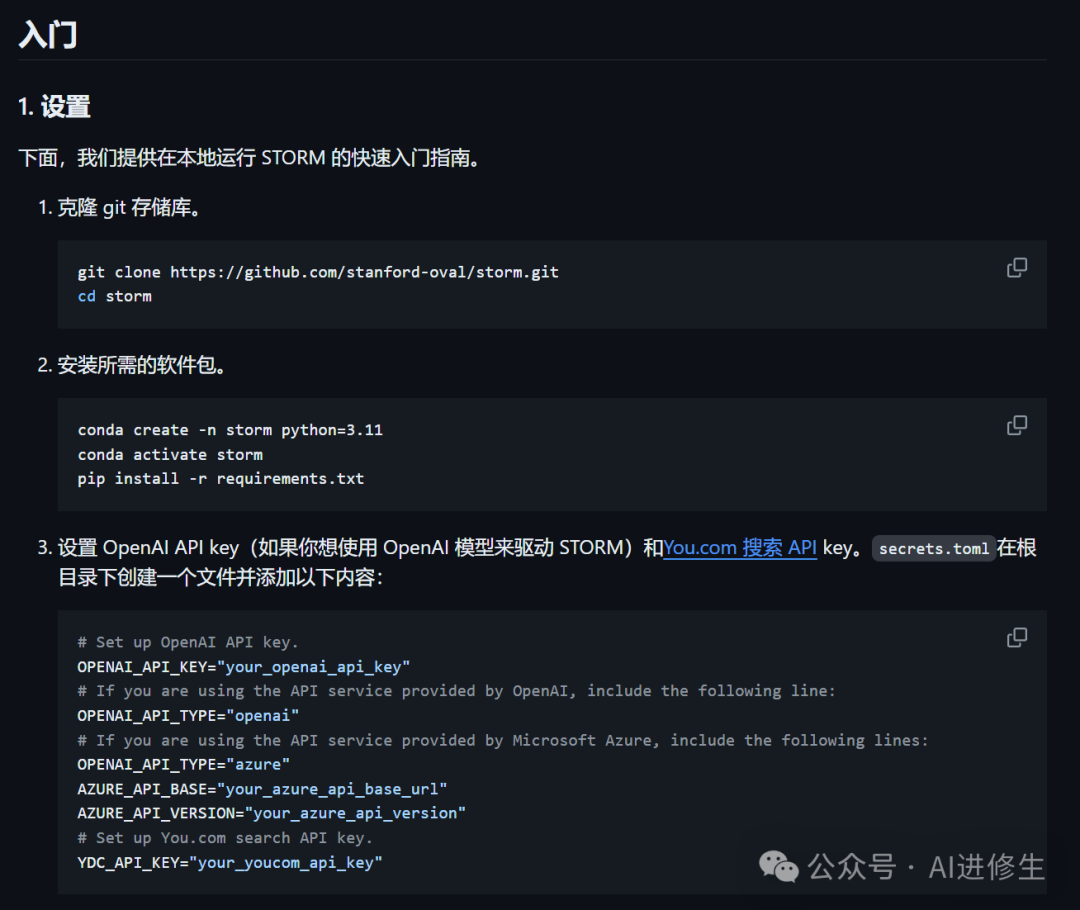The image size is (1080, 910).
Task: Open the You.com 搜索 API link
Action: click(740, 548)
